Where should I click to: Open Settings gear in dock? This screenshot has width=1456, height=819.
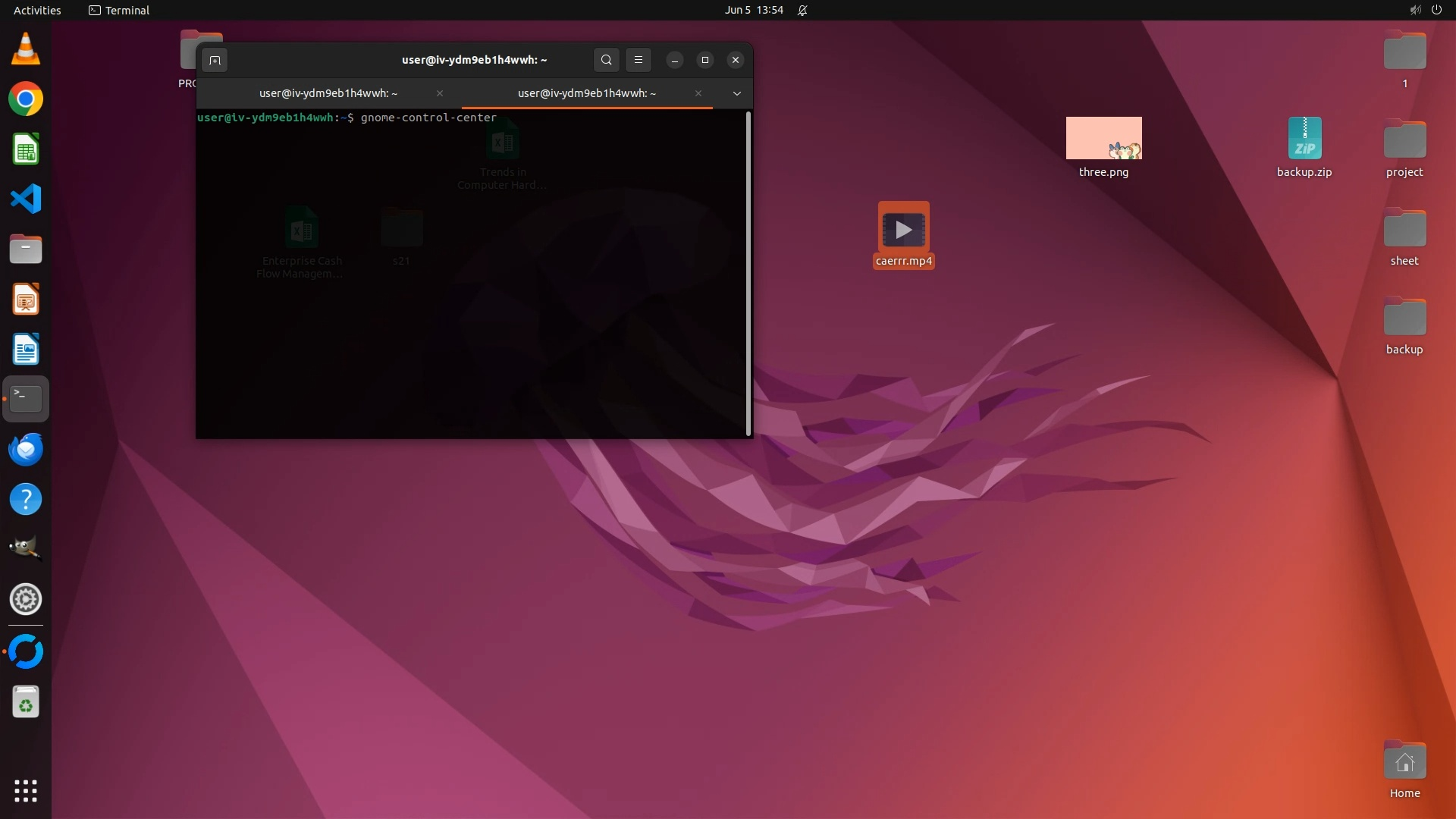click(x=26, y=599)
